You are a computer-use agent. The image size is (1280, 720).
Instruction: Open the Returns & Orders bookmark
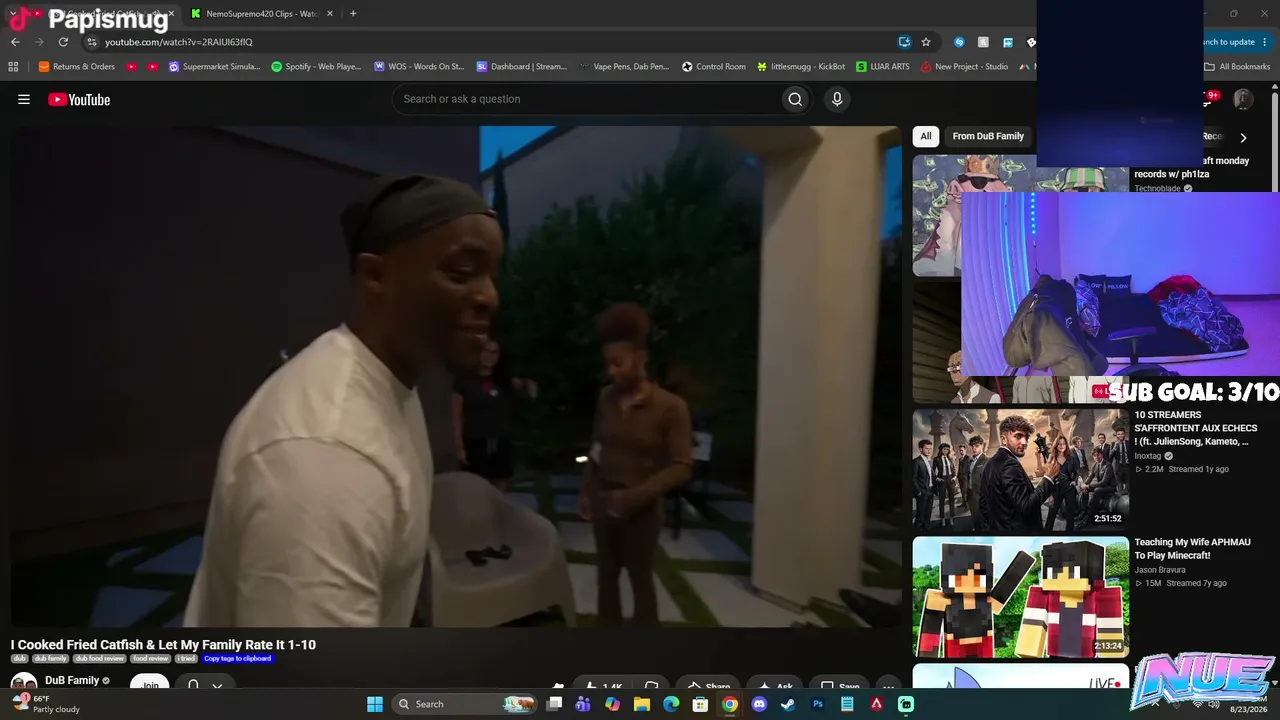pos(77,67)
